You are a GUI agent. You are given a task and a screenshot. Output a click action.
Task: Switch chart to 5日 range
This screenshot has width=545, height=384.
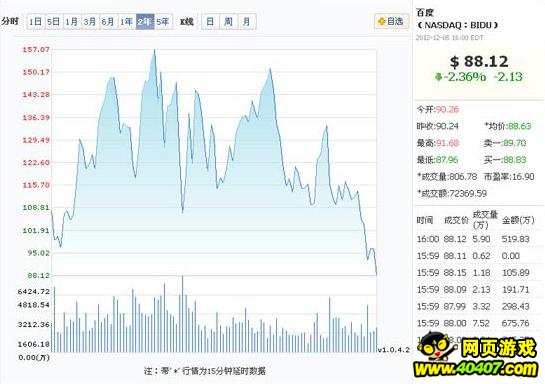[54, 22]
